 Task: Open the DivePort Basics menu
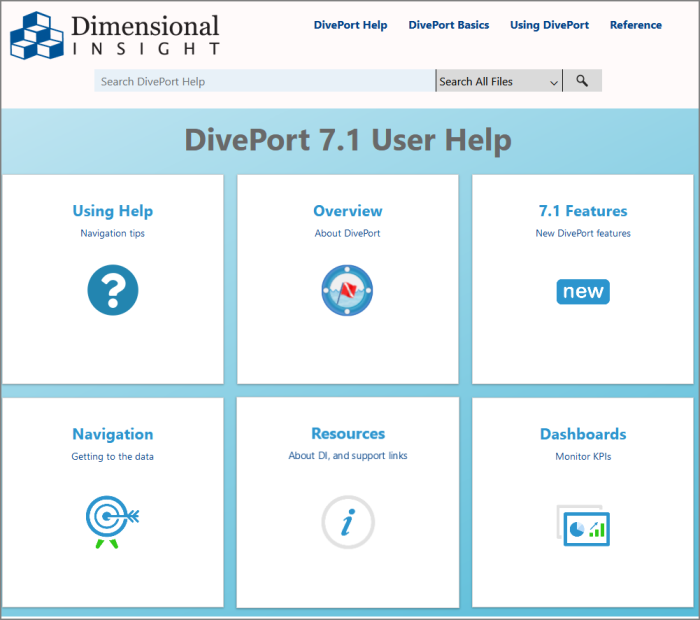(x=449, y=25)
